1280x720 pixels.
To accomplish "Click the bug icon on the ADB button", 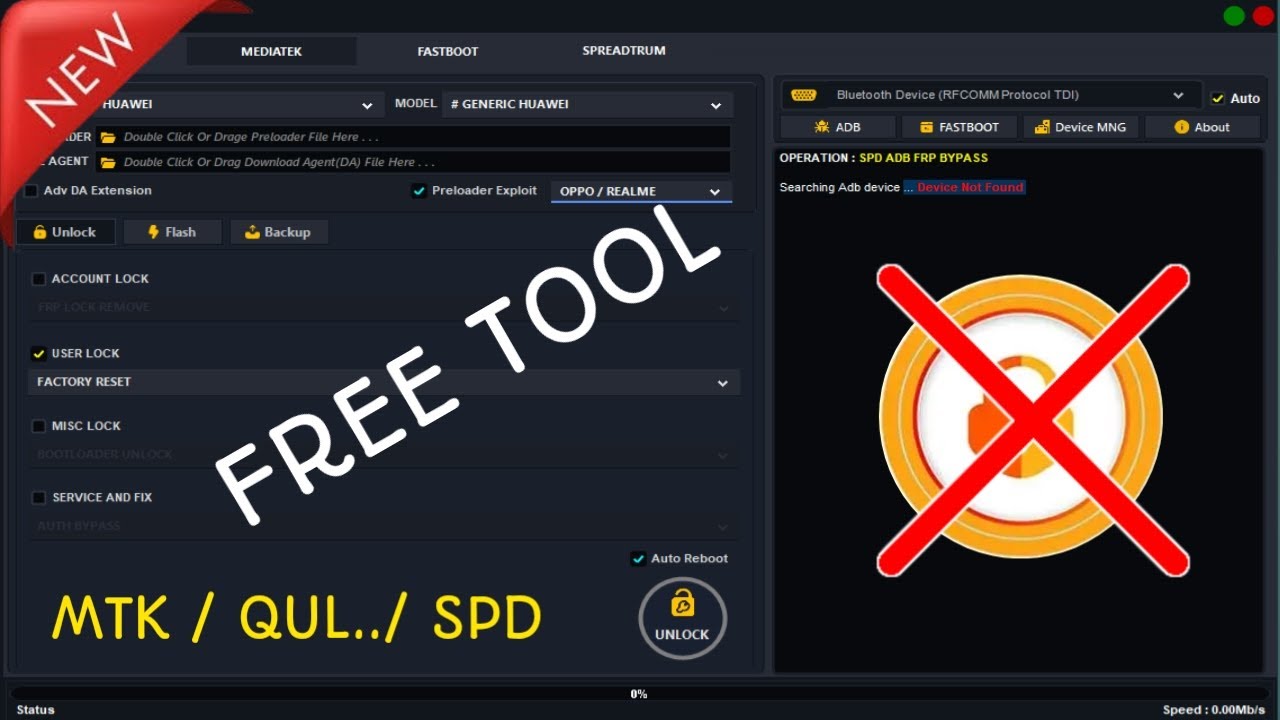I will click(822, 127).
